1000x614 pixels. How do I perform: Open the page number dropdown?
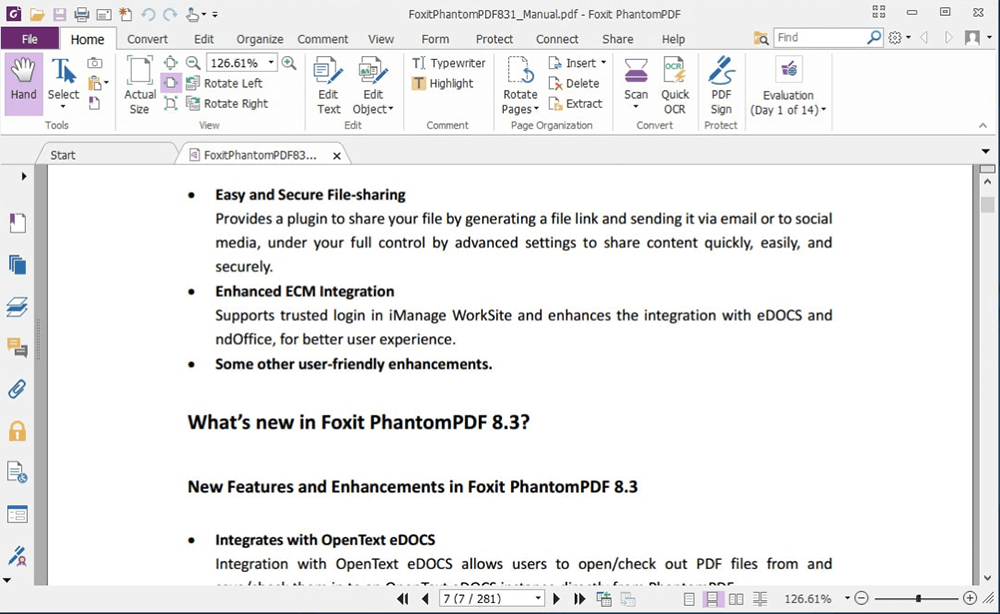pos(538,599)
